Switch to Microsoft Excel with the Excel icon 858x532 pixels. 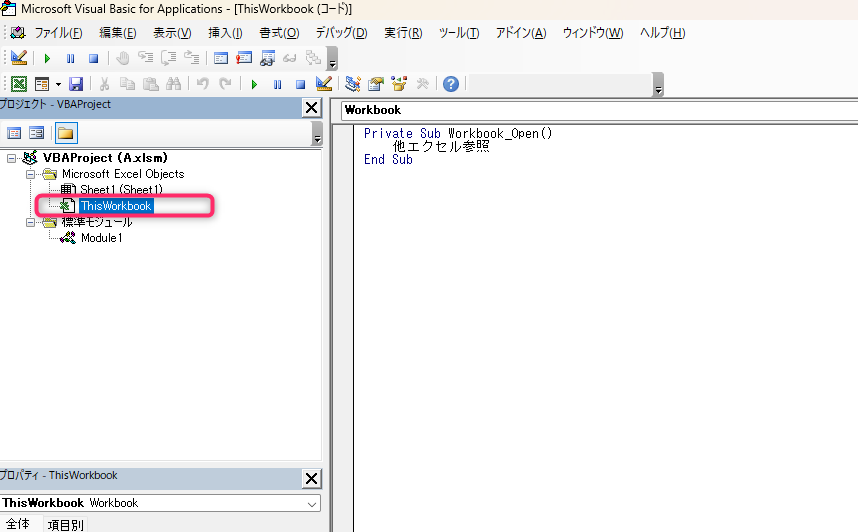click(x=19, y=84)
